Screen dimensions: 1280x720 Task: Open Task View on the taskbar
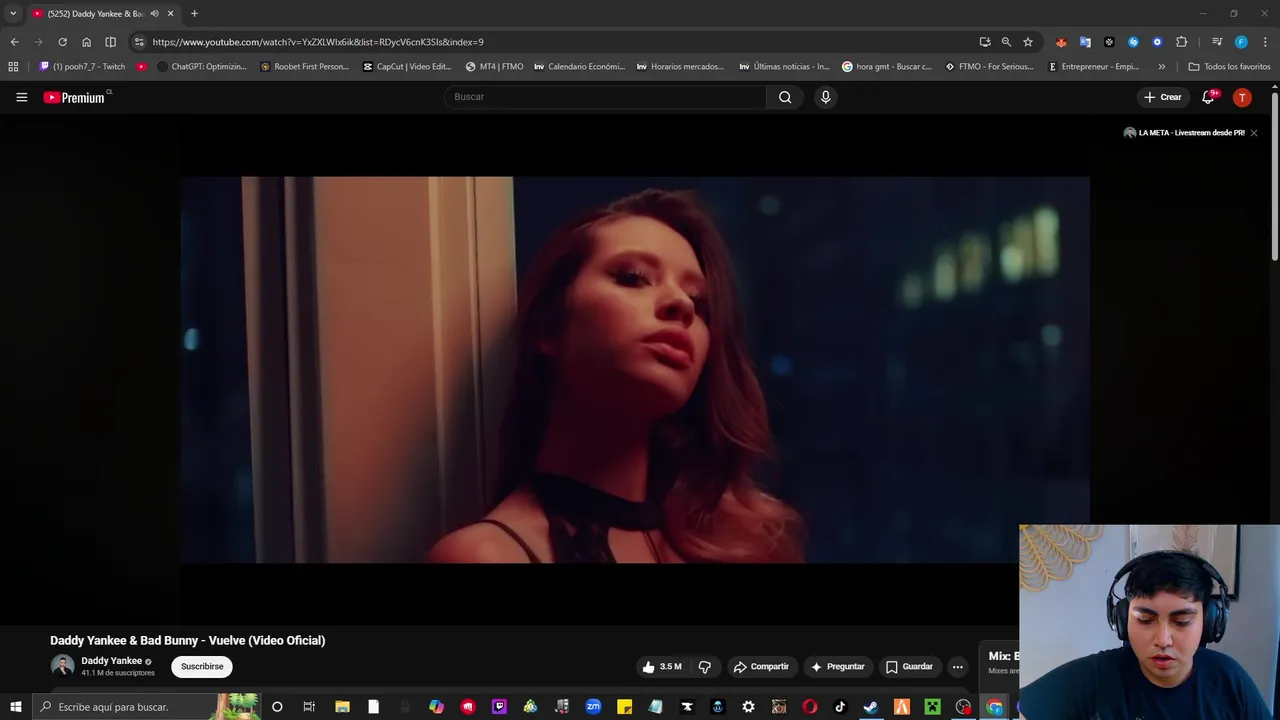point(309,707)
